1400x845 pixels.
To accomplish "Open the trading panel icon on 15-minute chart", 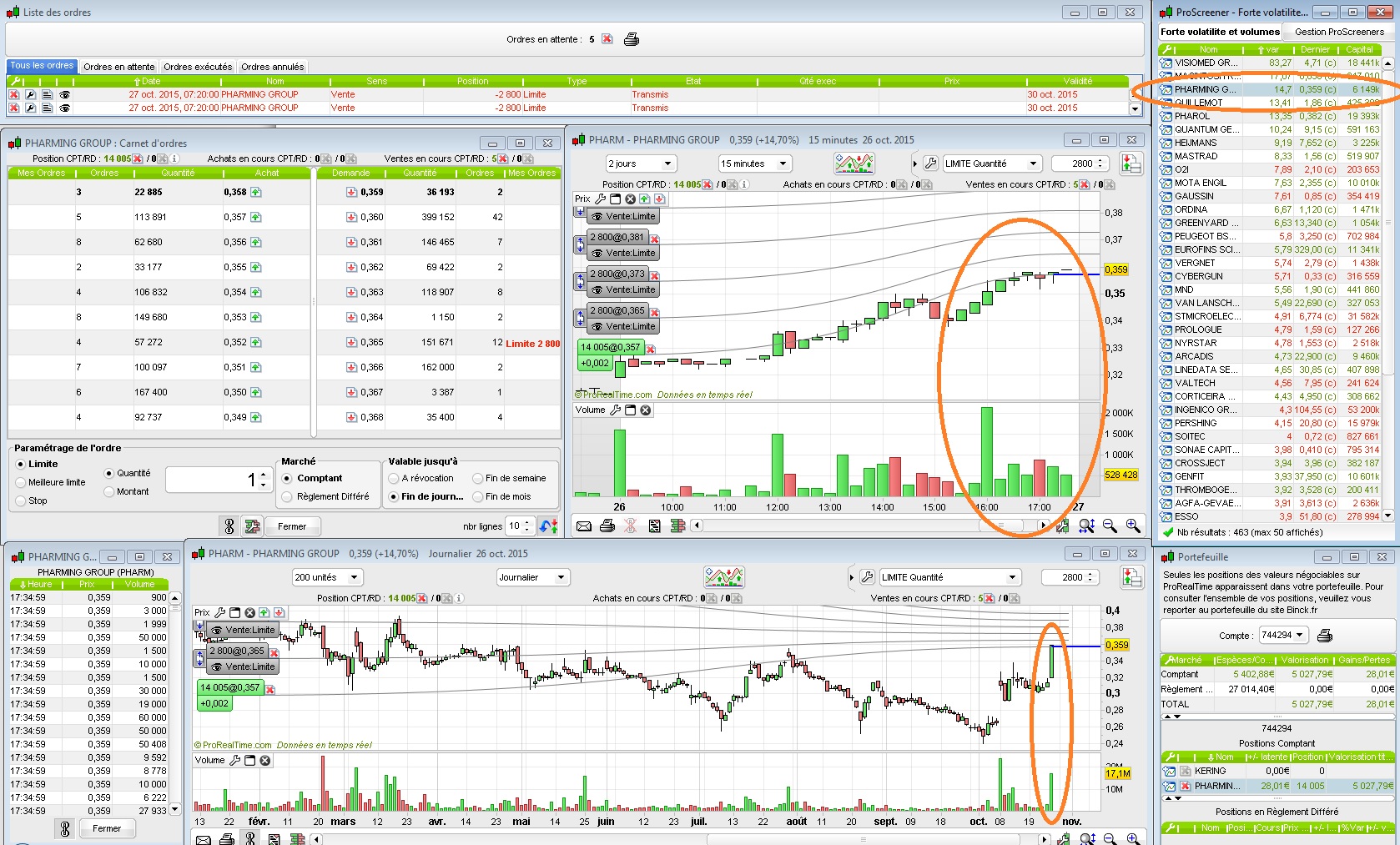I will [x=1131, y=163].
